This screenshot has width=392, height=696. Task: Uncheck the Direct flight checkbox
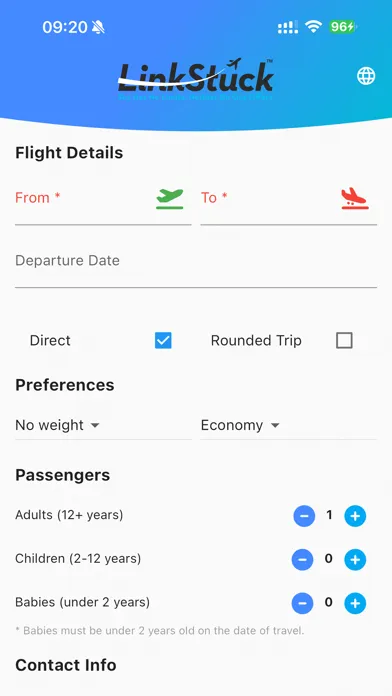[x=163, y=340]
